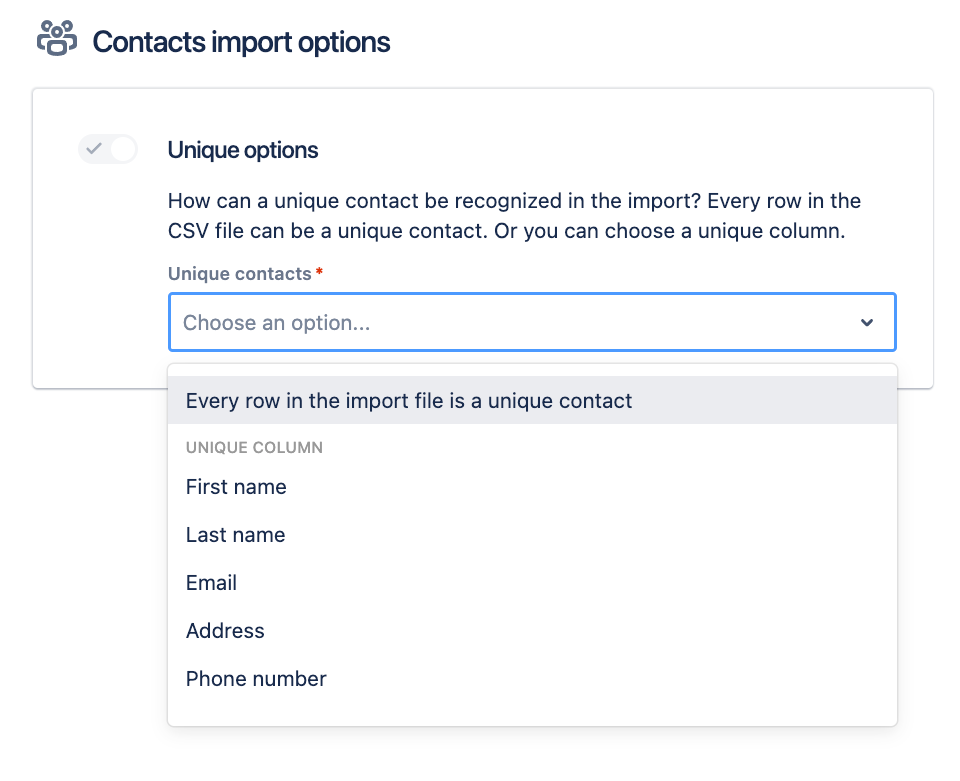The width and height of the screenshot is (960, 781).
Task: Click the 'Unique options' heading
Action: [x=243, y=150]
